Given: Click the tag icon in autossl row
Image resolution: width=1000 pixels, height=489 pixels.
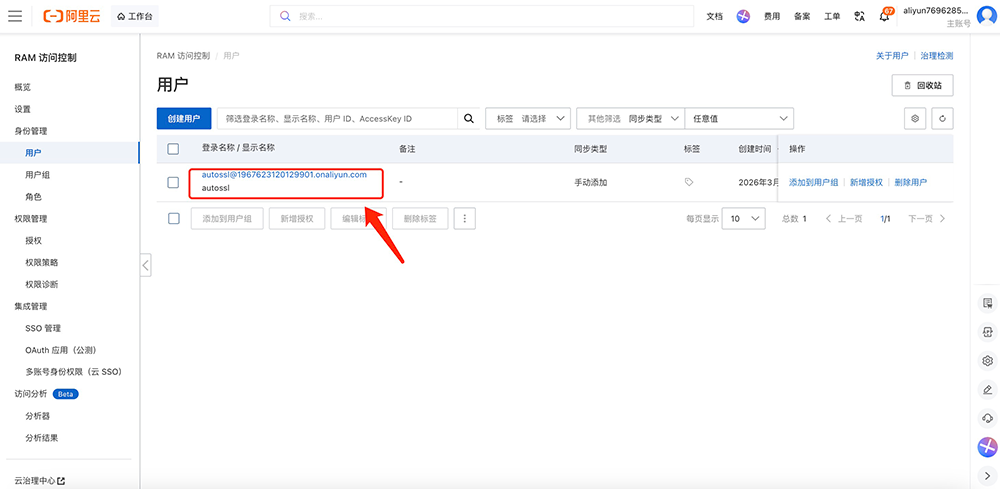Looking at the screenshot, I should [x=689, y=182].
